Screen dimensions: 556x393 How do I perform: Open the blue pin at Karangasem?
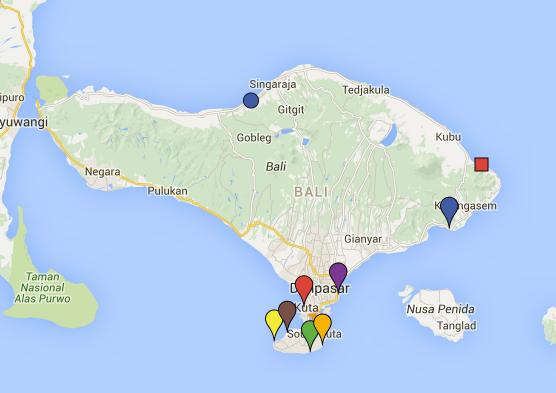tap(449, 212)
